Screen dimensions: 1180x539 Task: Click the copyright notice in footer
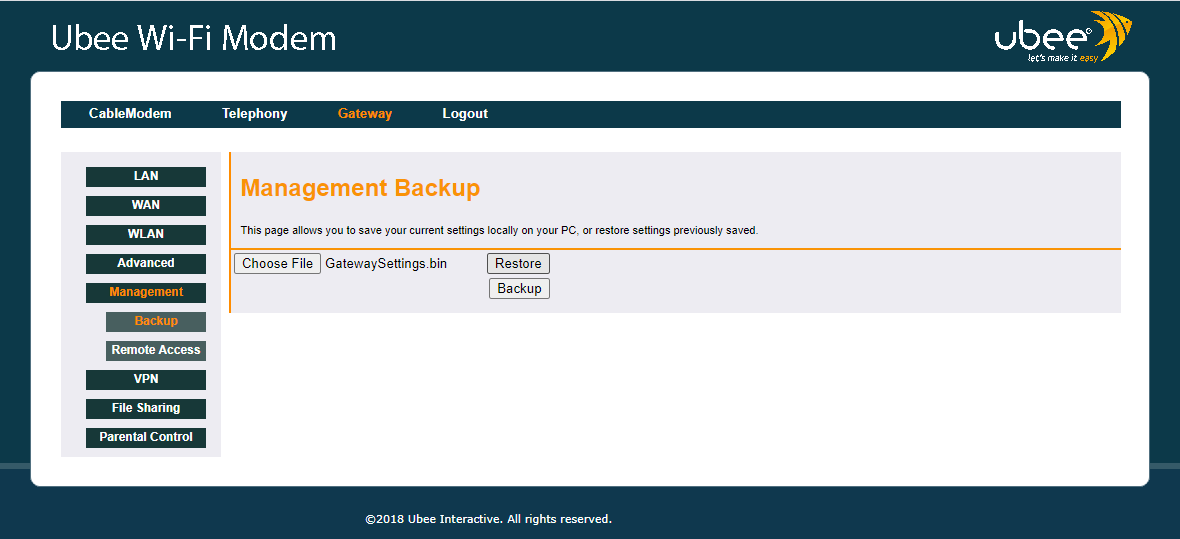(488, 519)
